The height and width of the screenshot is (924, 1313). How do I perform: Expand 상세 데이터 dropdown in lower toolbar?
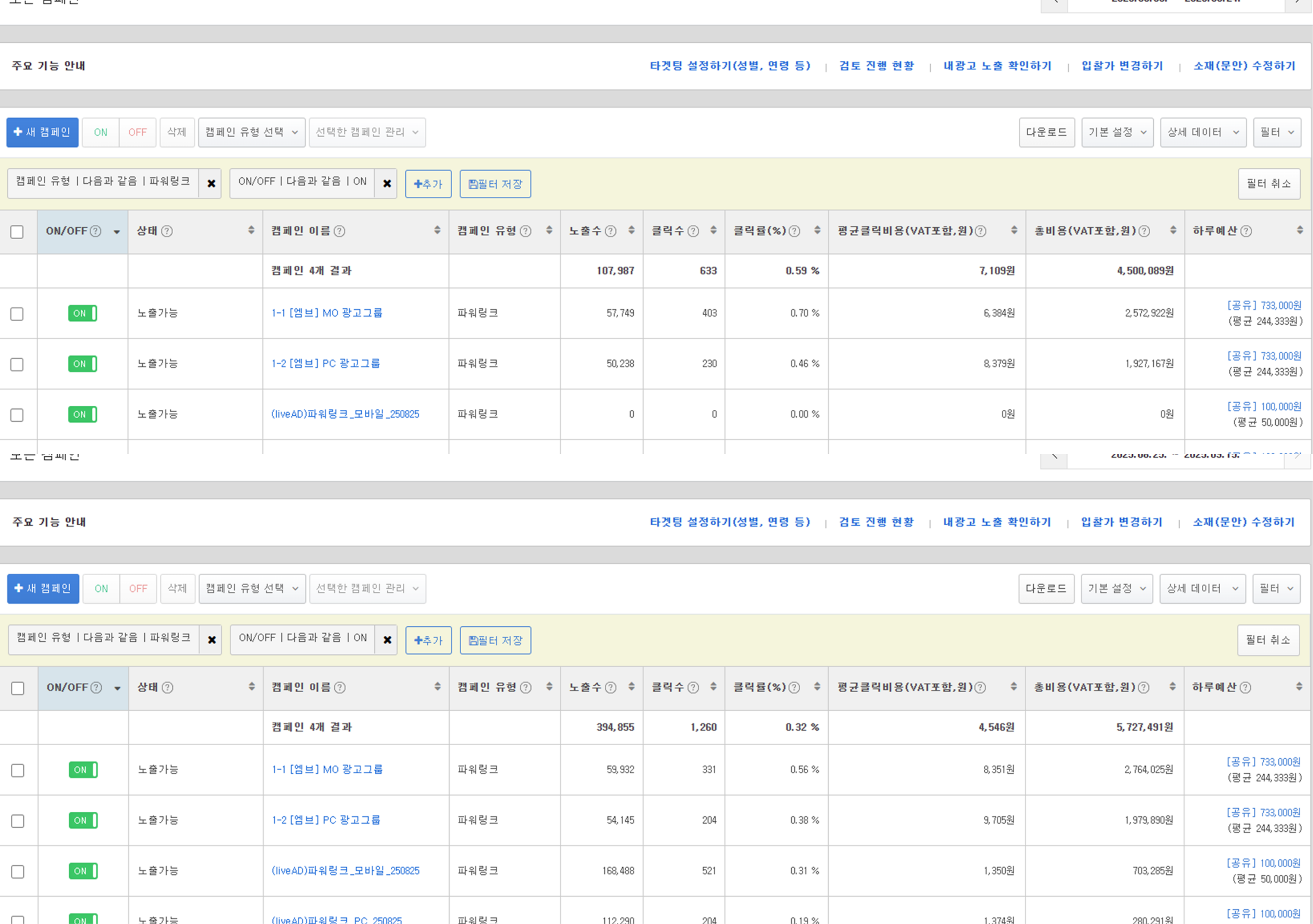pyautogui.click(x=1203, y=589)
